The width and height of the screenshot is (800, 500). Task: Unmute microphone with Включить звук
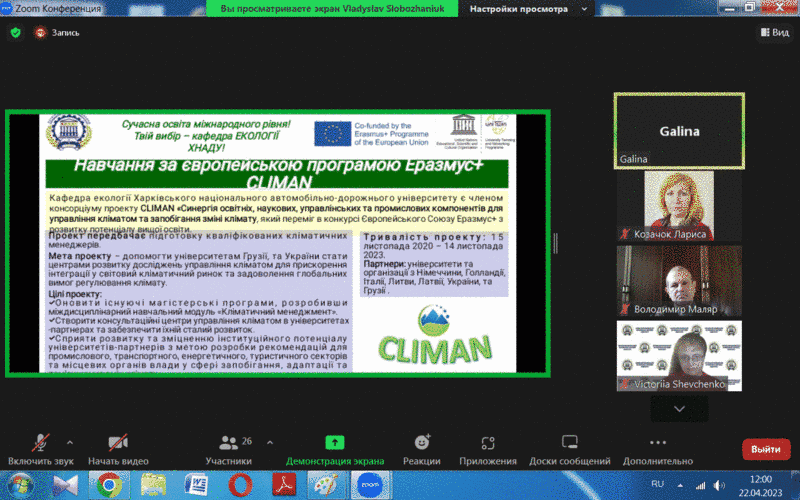40,449
